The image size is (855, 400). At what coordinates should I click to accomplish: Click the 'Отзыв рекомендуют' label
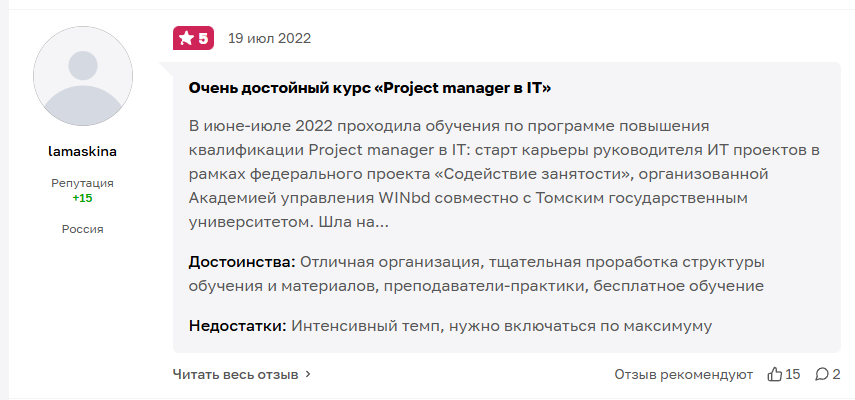pyautogui.click(x=684, y=374)
